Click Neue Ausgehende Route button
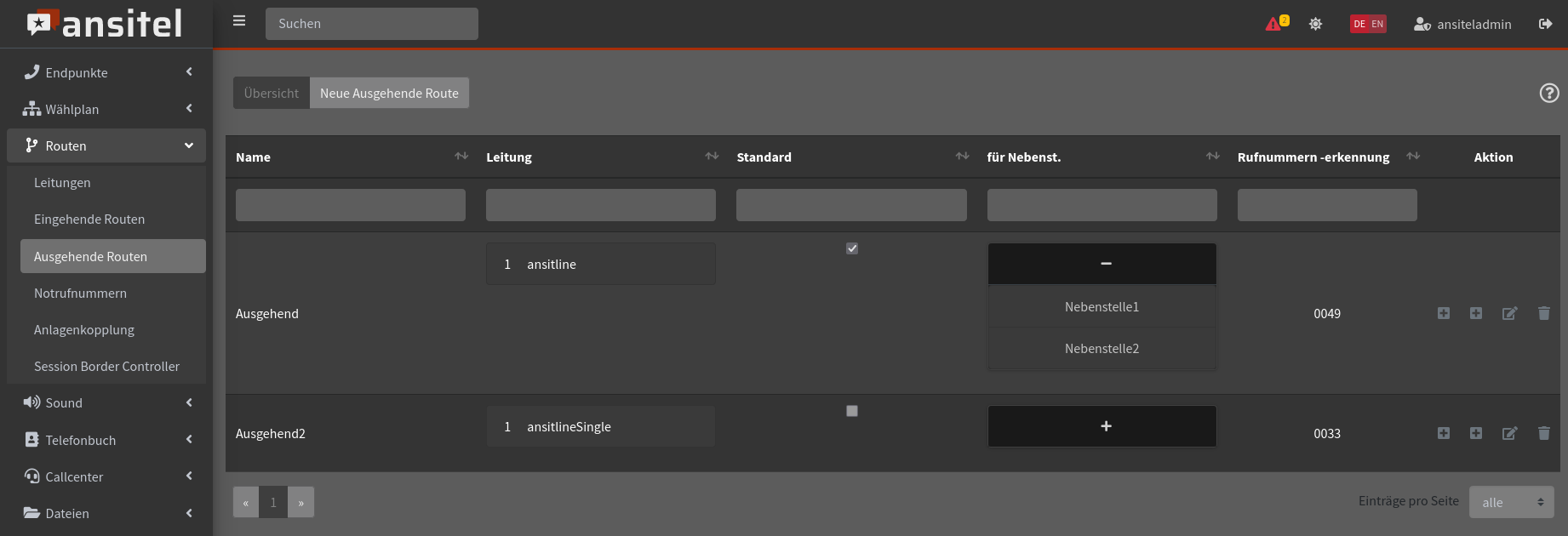The image size is (1568, 536). 389,93
